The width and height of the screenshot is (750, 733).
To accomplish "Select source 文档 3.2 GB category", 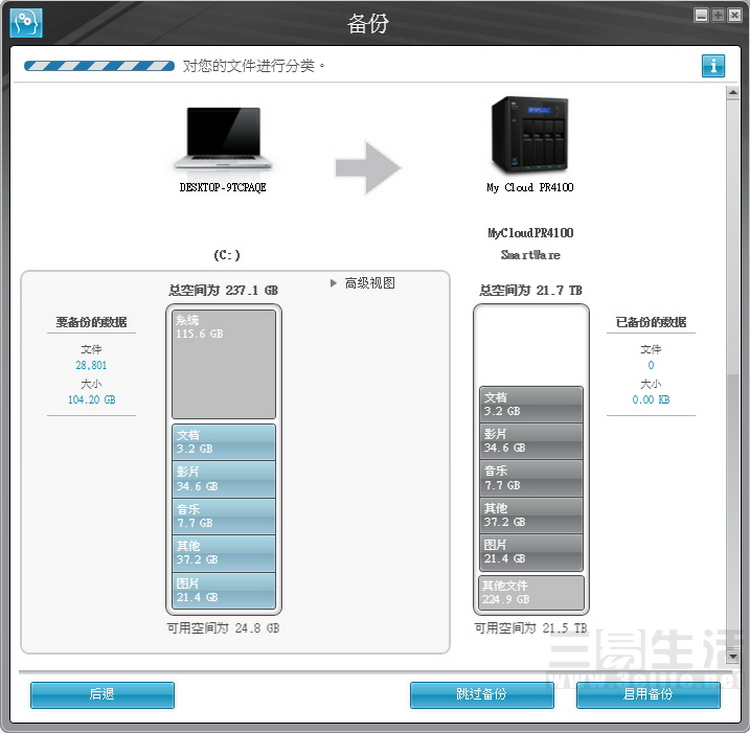I will pos(223,442).
